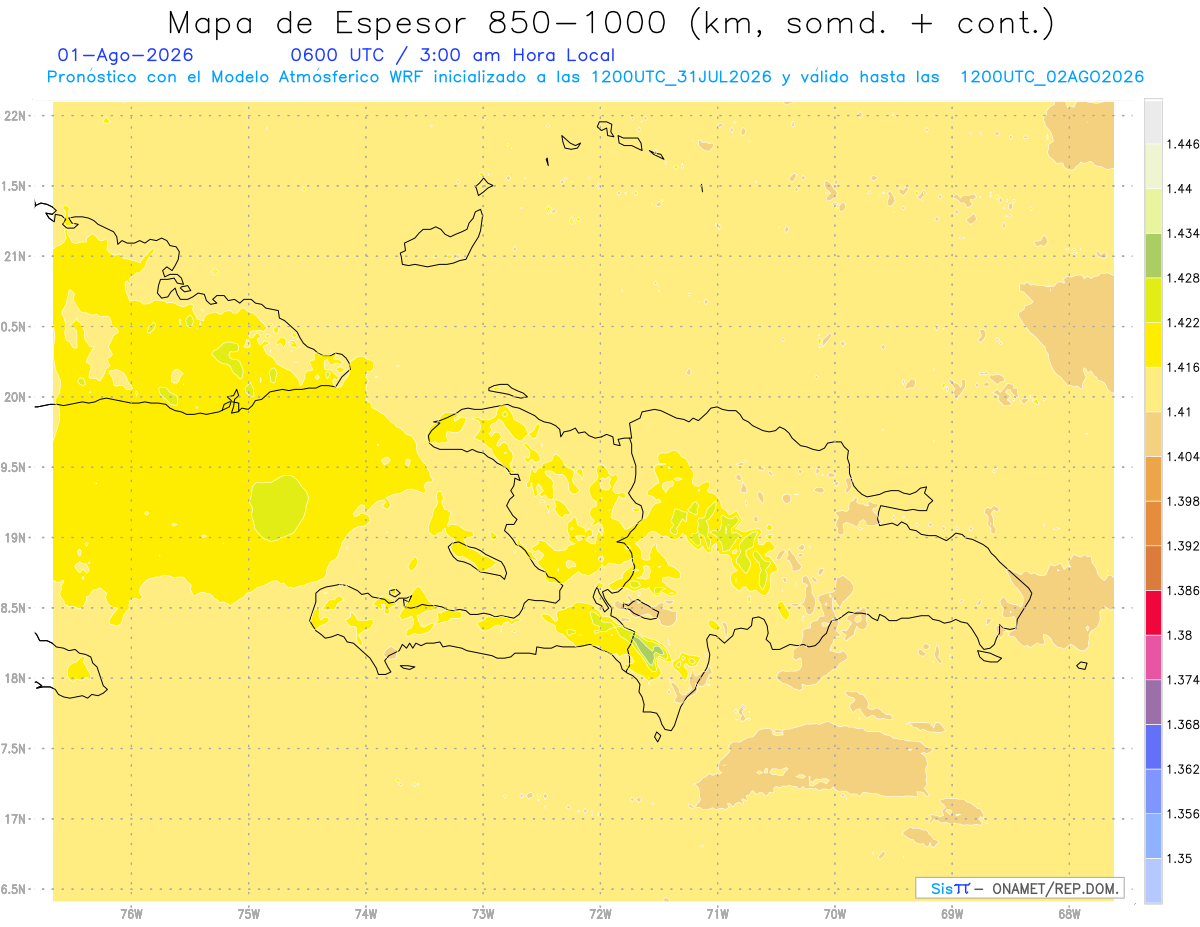Pick the 1.416 colorbar value

1183,367
